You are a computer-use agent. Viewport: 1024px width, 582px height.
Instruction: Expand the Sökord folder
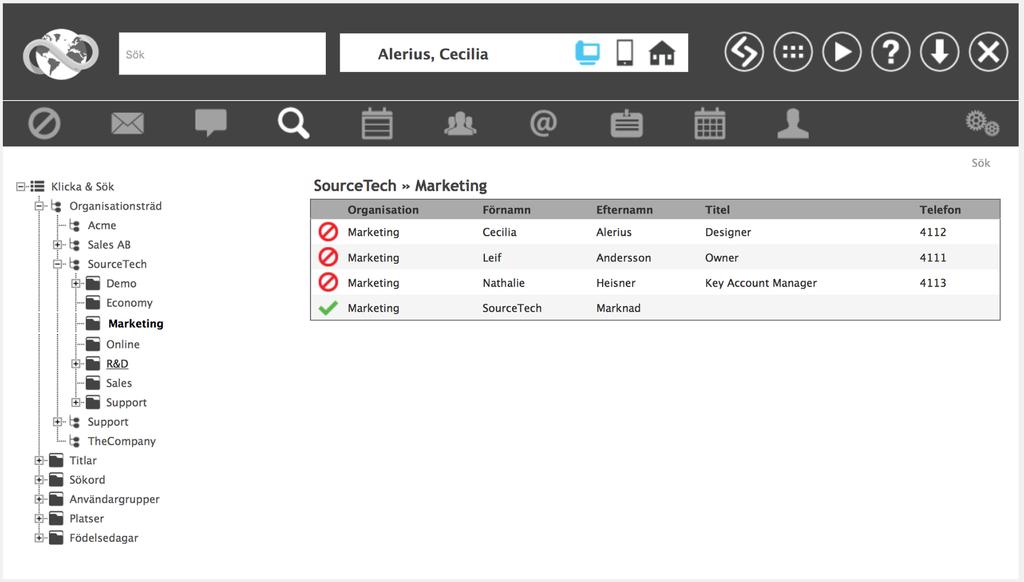point(39,479)
